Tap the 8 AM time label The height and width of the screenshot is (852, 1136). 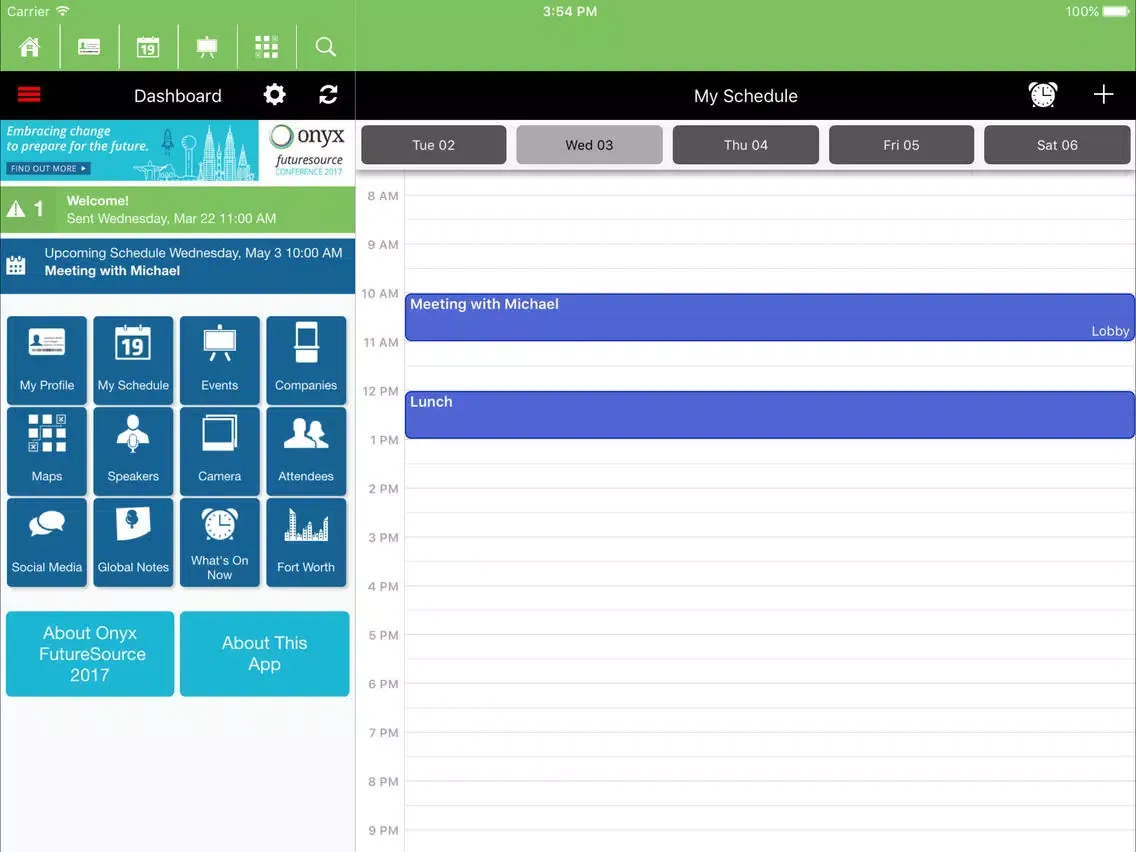pos(383,196)
